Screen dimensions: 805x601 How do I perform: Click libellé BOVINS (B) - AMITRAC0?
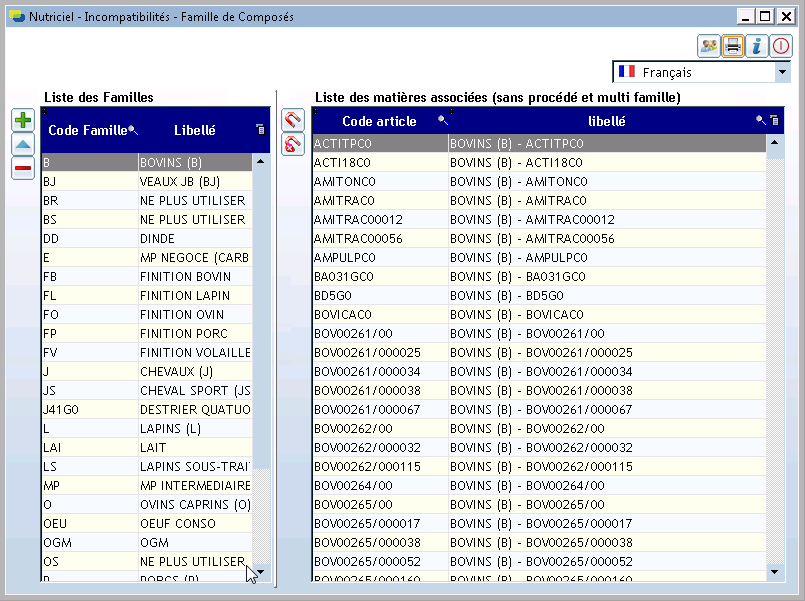pyautogui.click(x=607, y=201)
